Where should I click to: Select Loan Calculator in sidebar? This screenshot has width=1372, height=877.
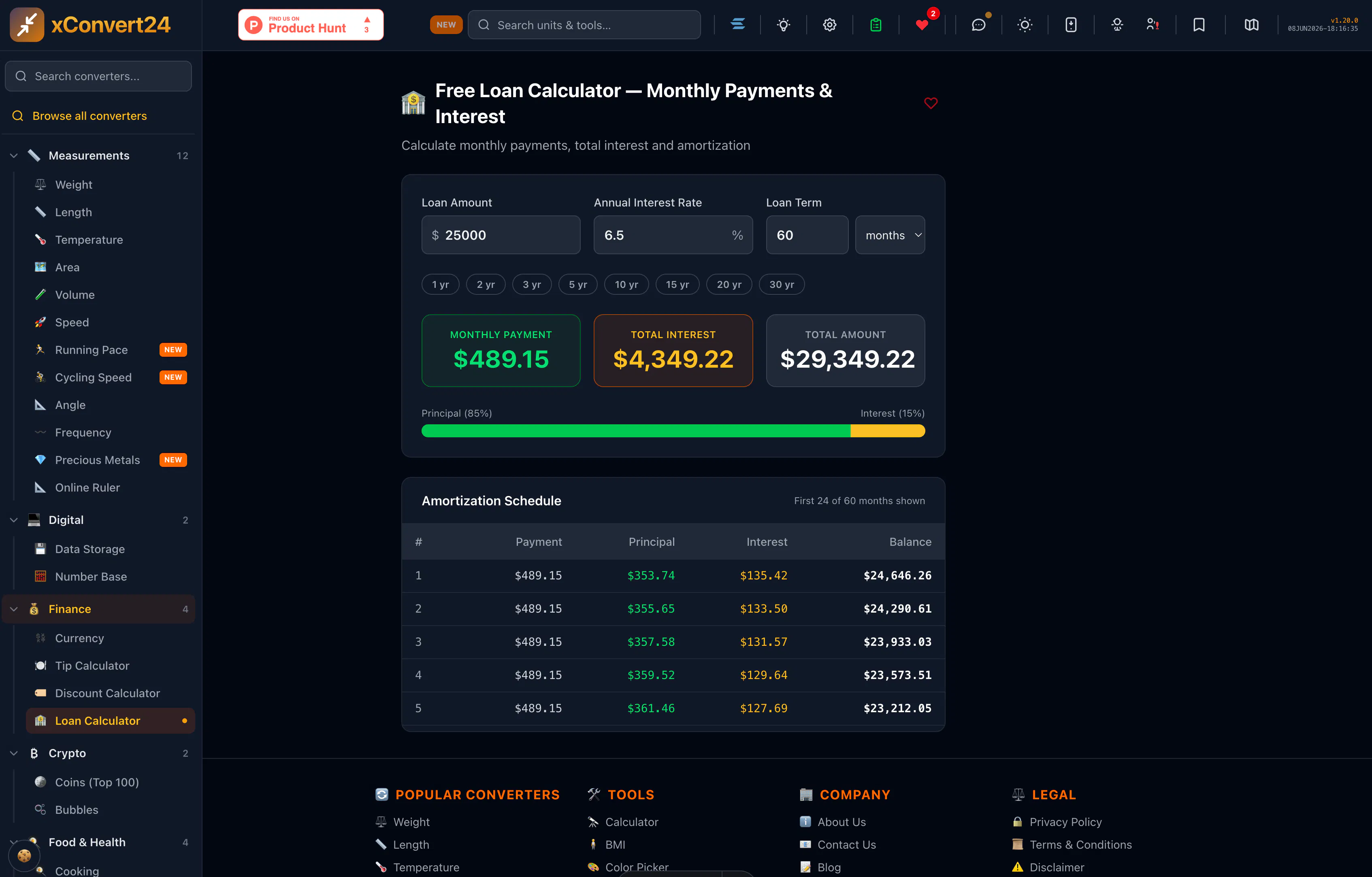tap(111, 720)
